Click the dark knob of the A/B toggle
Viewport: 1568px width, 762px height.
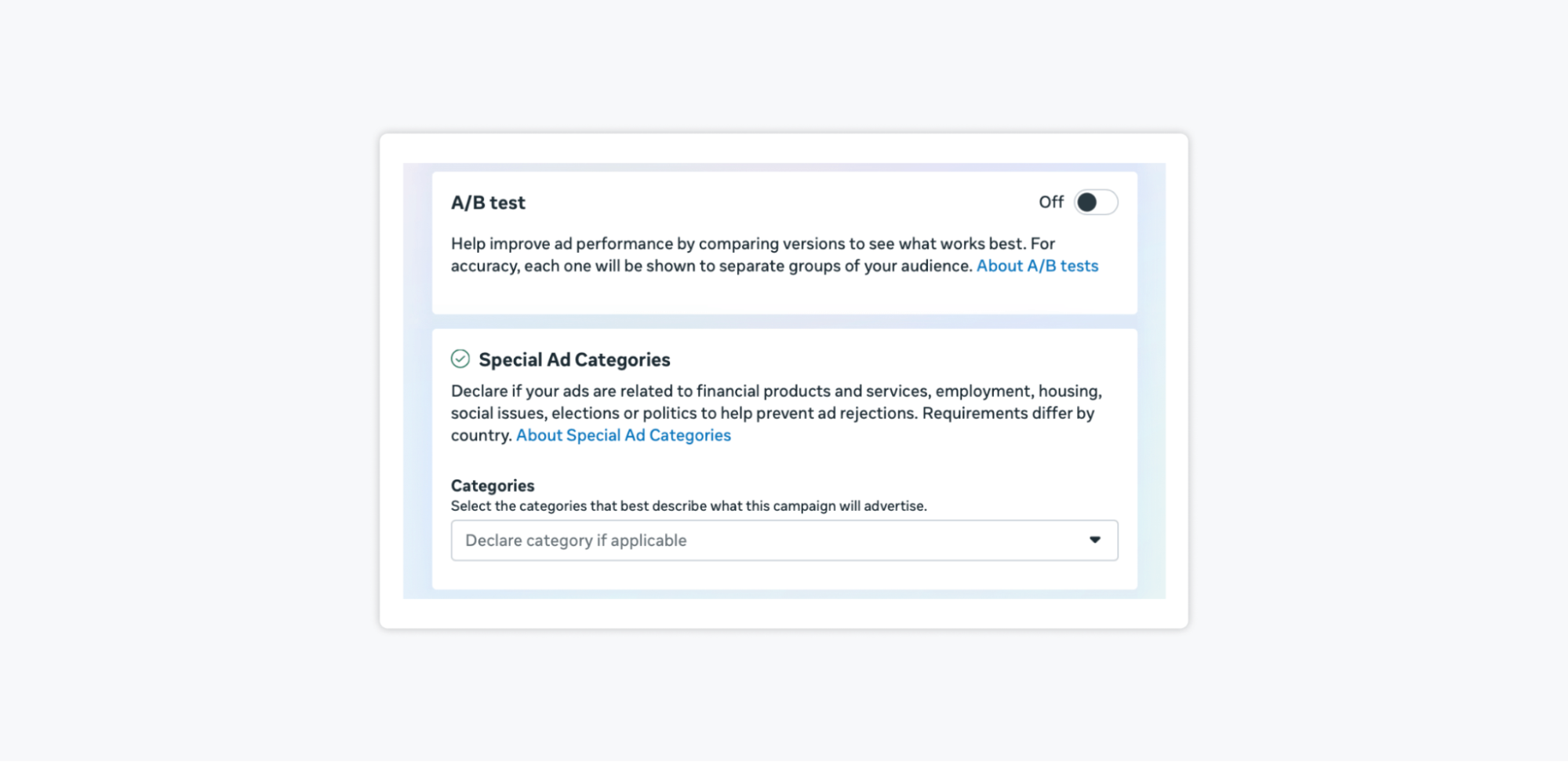coord(1087,202)
